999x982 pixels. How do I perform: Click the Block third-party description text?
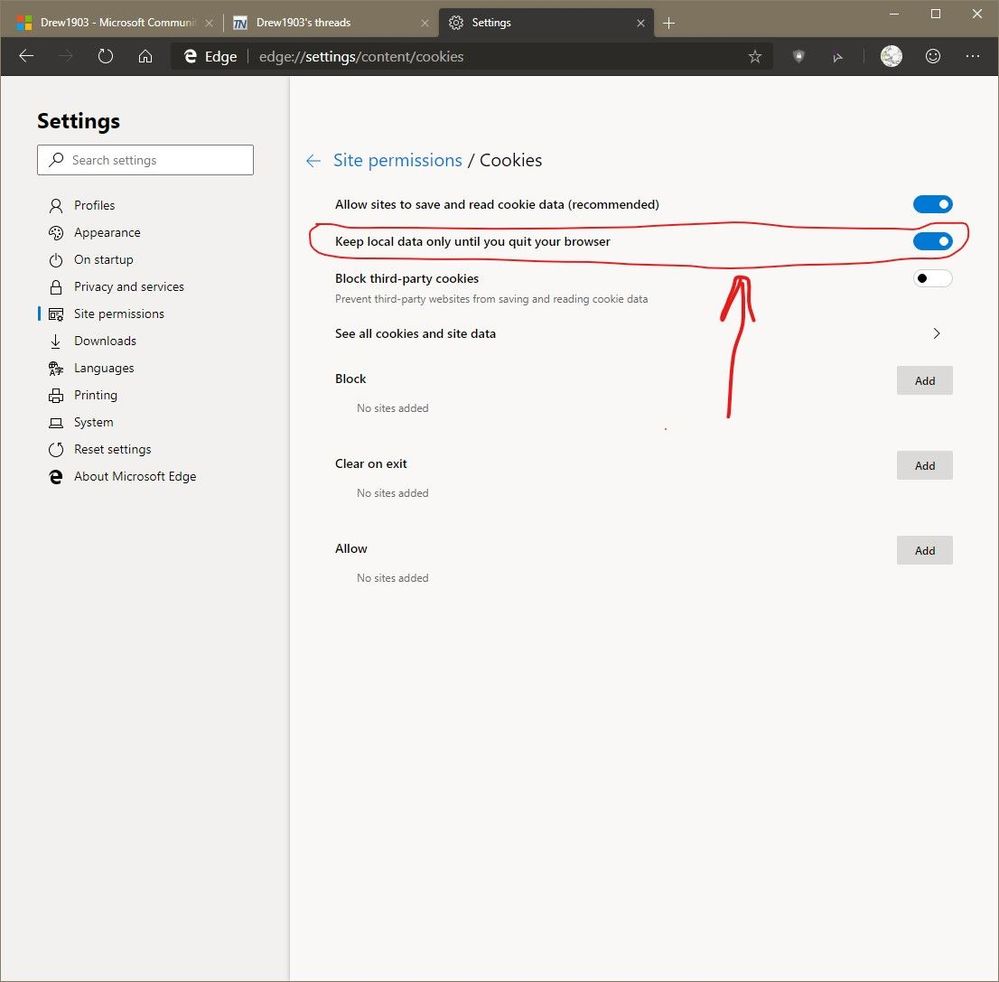click(491, 299)
